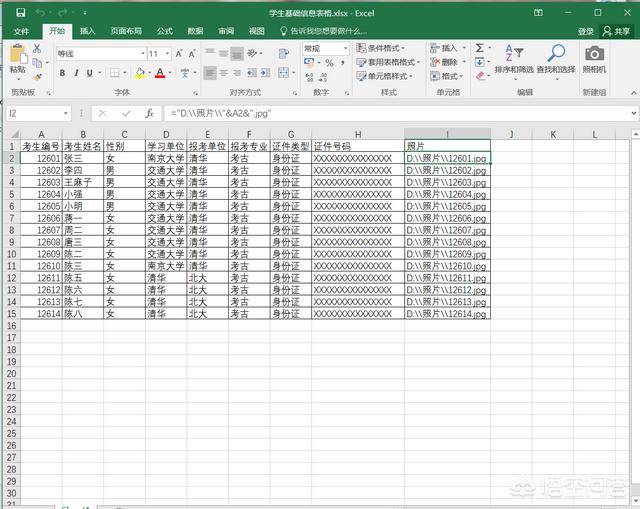
Task: Click the Cut scissors icon
Action: 37,48
